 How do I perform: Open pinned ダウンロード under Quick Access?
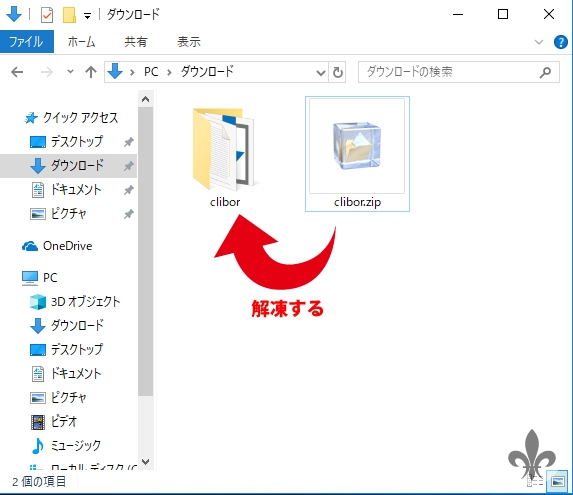(67, 165)
